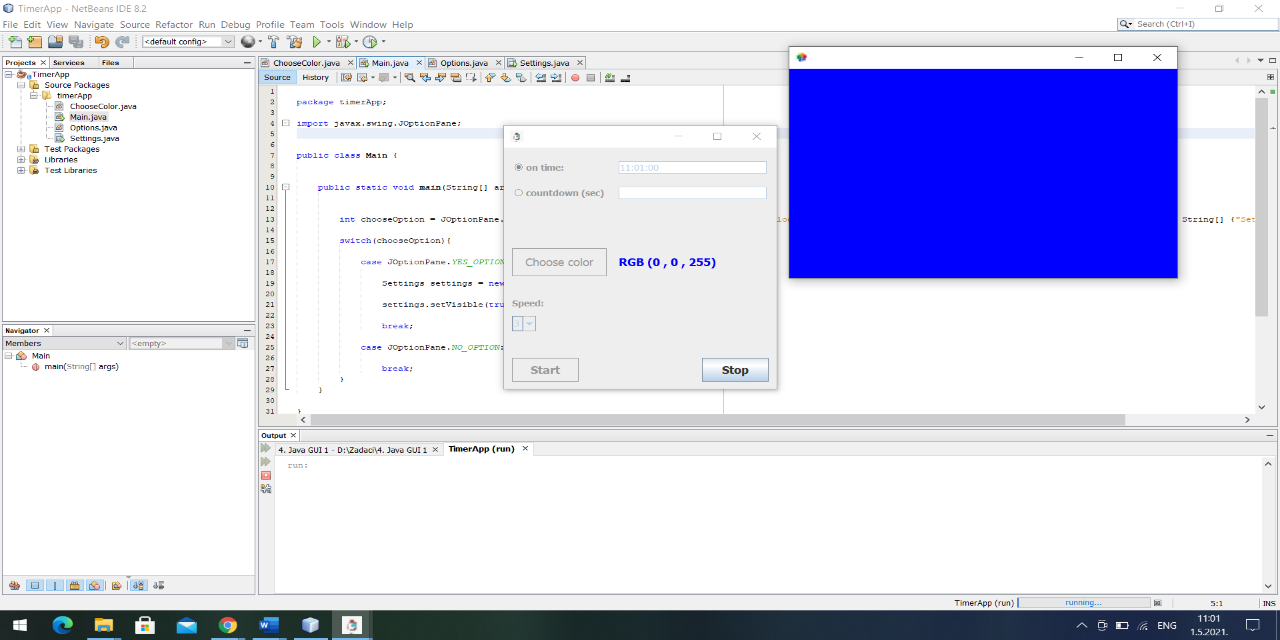Start macro recording in the editor toolbar
1280x640 pixels.
pyautogui.click(x=575, y=77)
